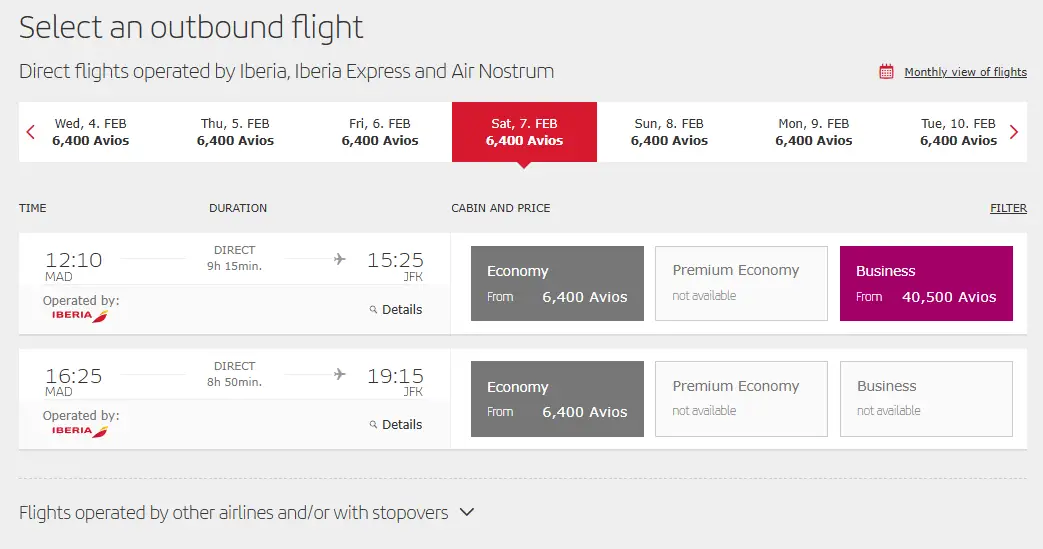Click Premium Economy box on 12:10 flight

(x=741, y=284)
